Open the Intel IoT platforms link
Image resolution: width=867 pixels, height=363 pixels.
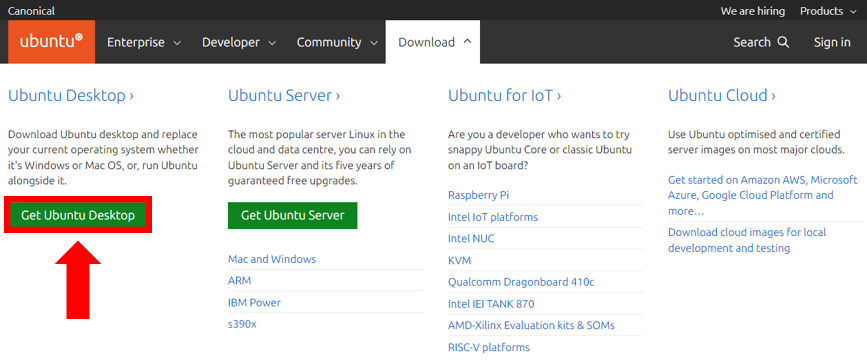(493, 217)
